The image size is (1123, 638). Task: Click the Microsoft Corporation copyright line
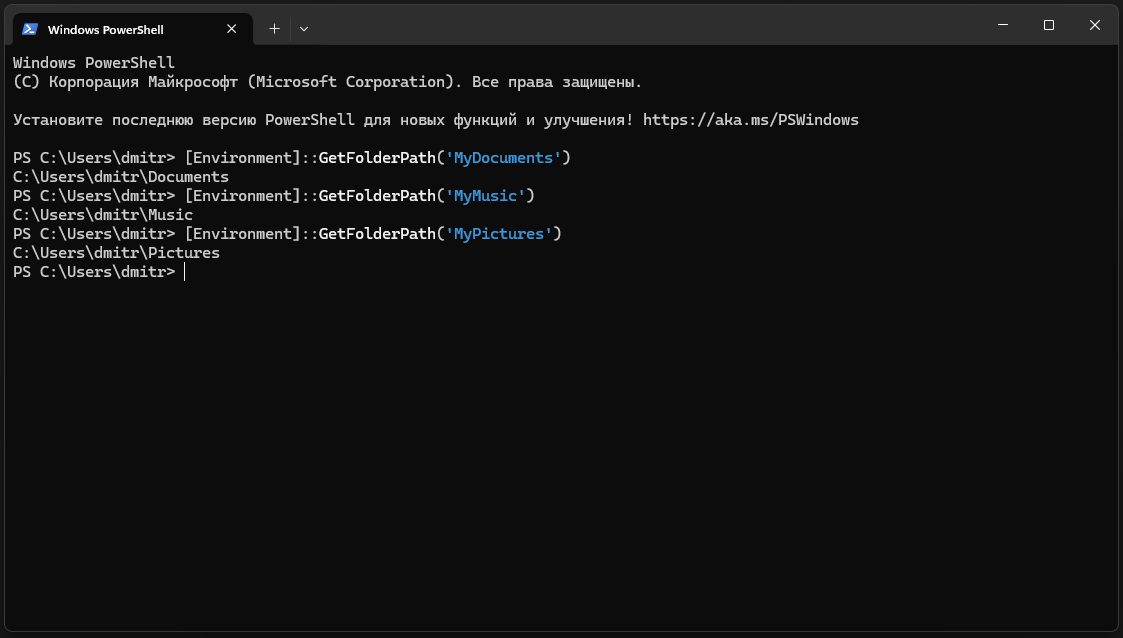point(327,82)
